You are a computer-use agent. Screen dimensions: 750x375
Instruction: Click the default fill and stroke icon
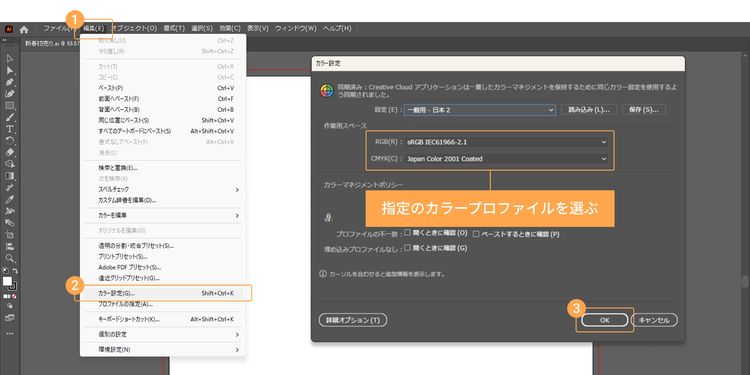[5, 271]
